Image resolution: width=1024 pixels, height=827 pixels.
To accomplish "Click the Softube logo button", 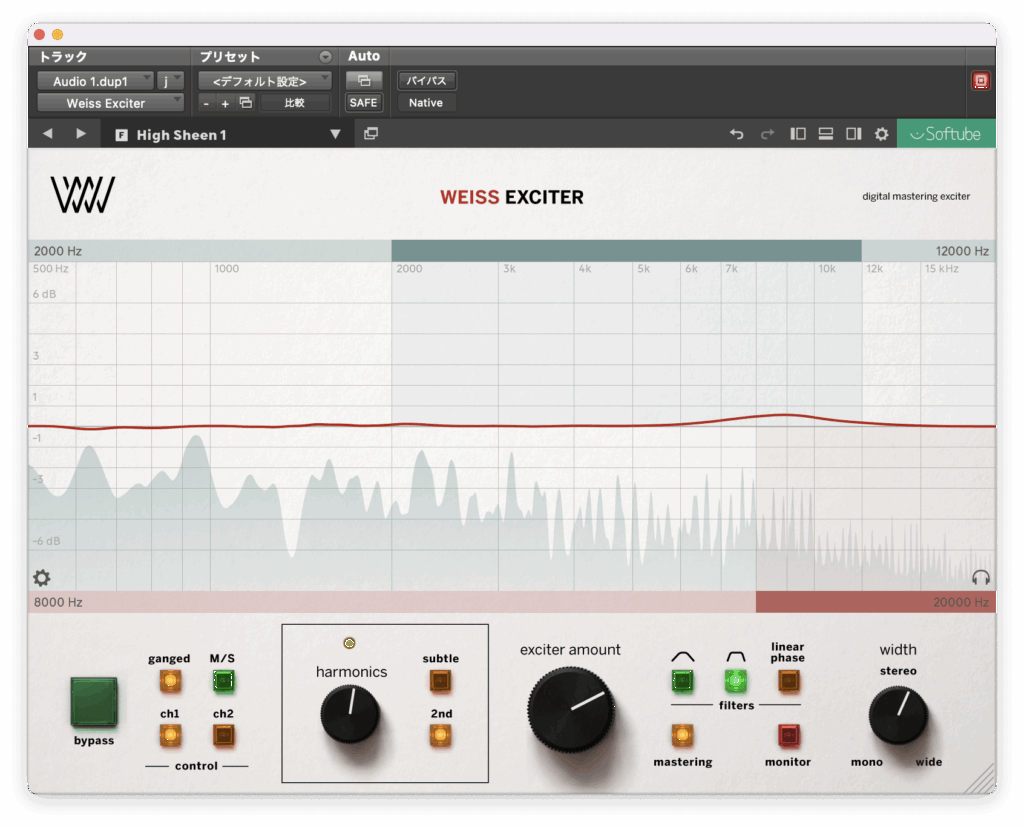I will (x=946, y=133).
